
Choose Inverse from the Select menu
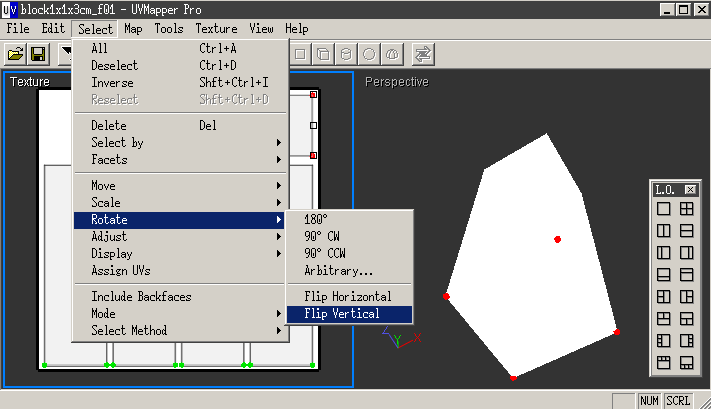[180, 83]
